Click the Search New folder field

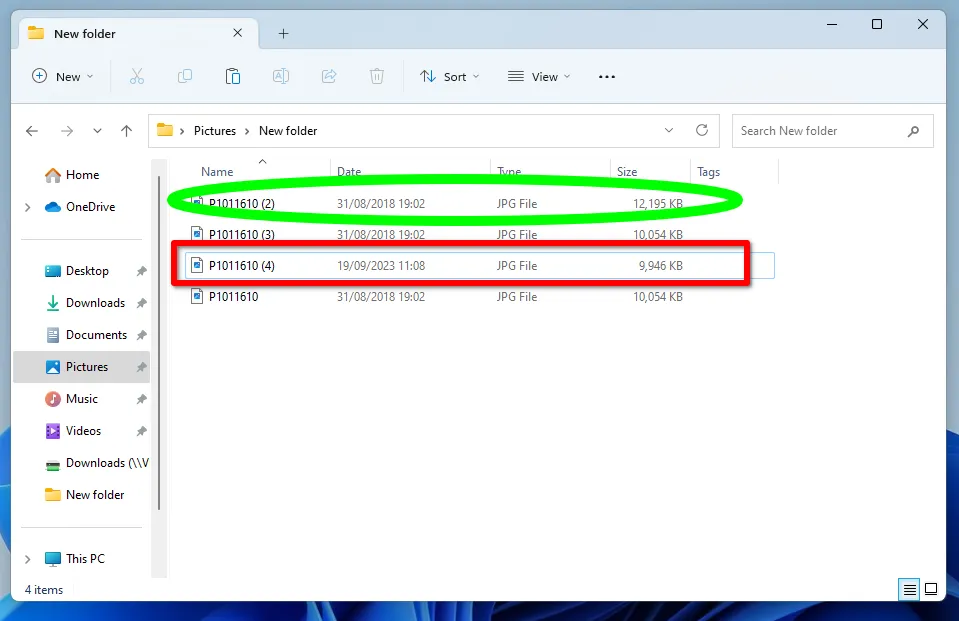(832, 131)
